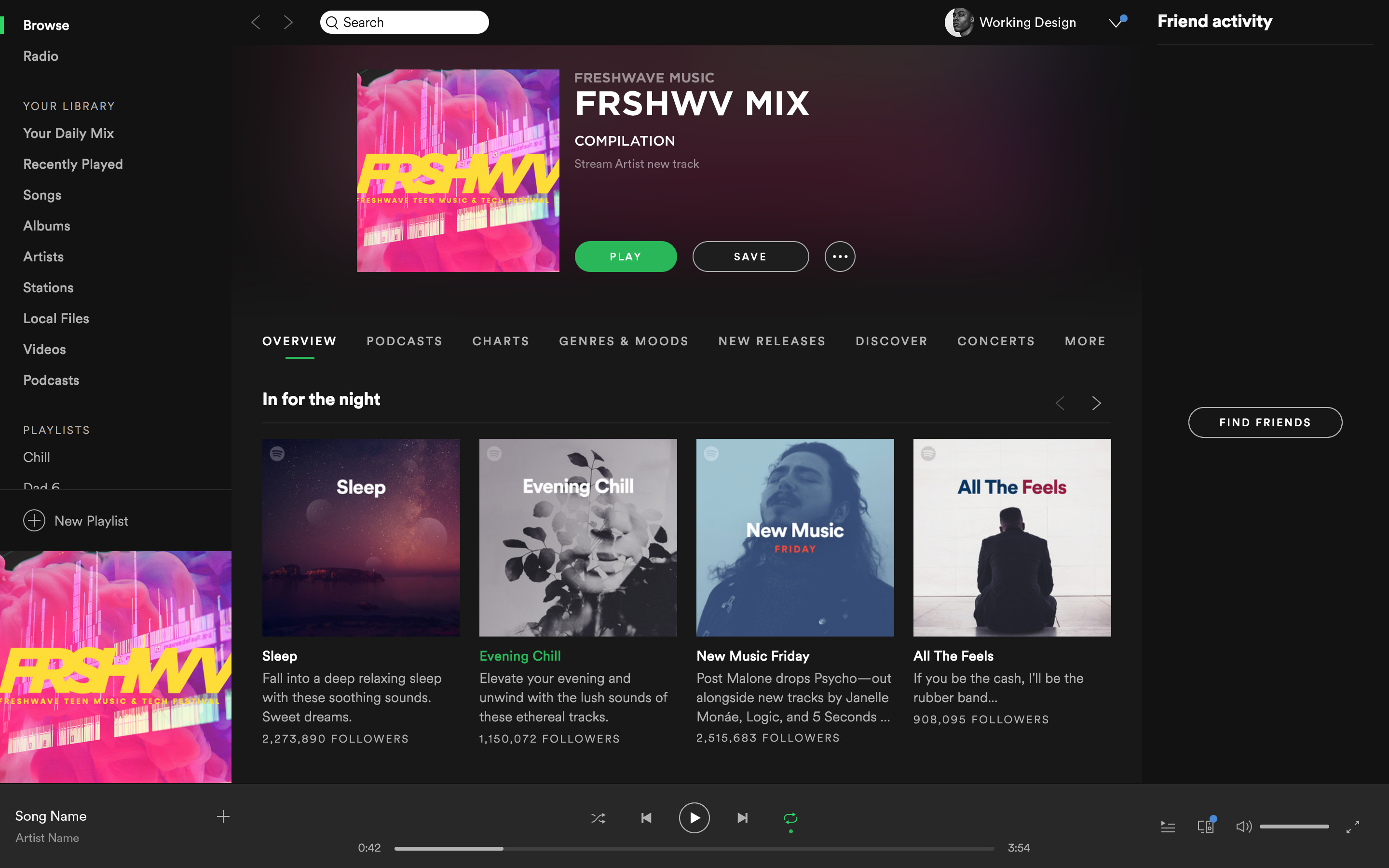The height and width of the screenshot is (868, 1389).
Task: Open the three-dot more options menu
Action: click(840, 257)
